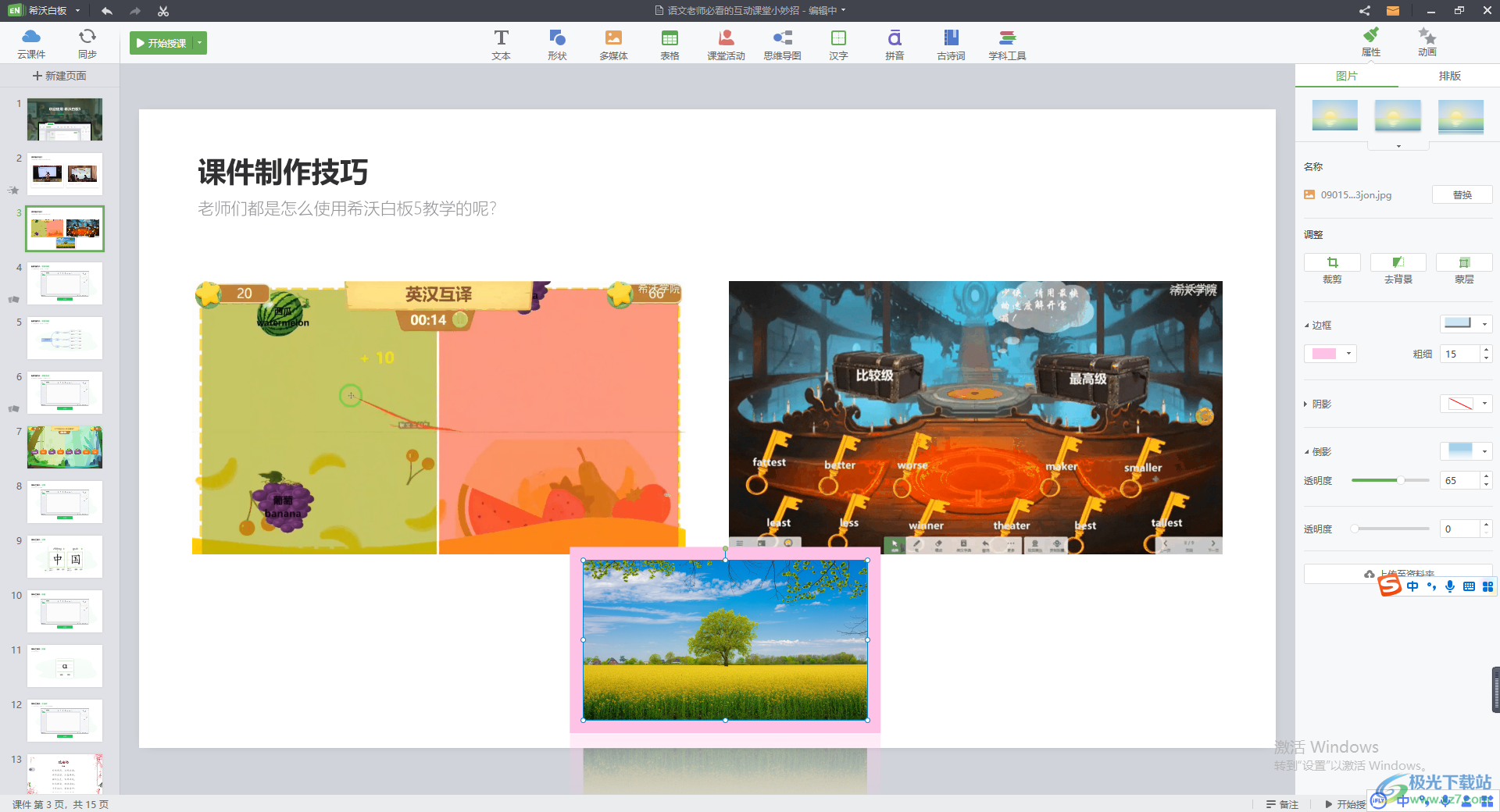Click the keyboard icon in IME toolbar

[1469, 586]
